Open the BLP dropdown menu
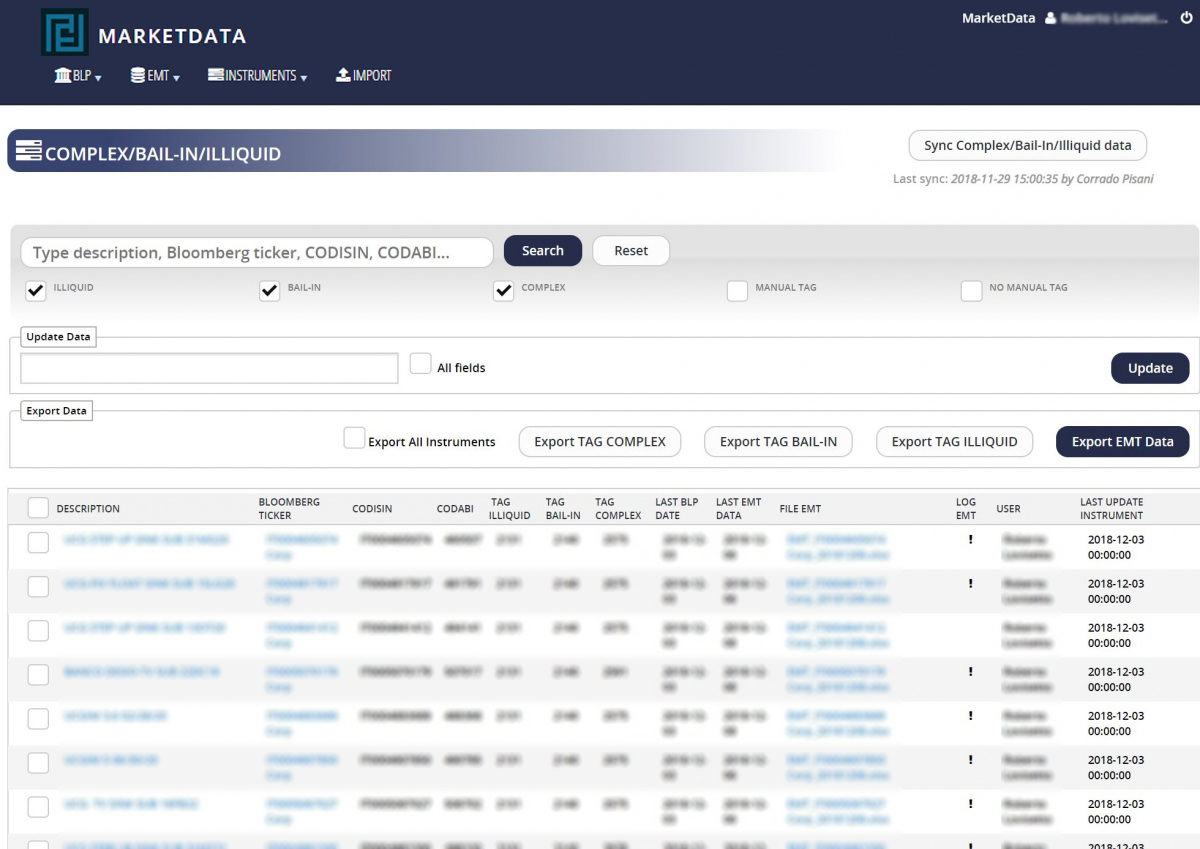 click(x=78, y=75)
